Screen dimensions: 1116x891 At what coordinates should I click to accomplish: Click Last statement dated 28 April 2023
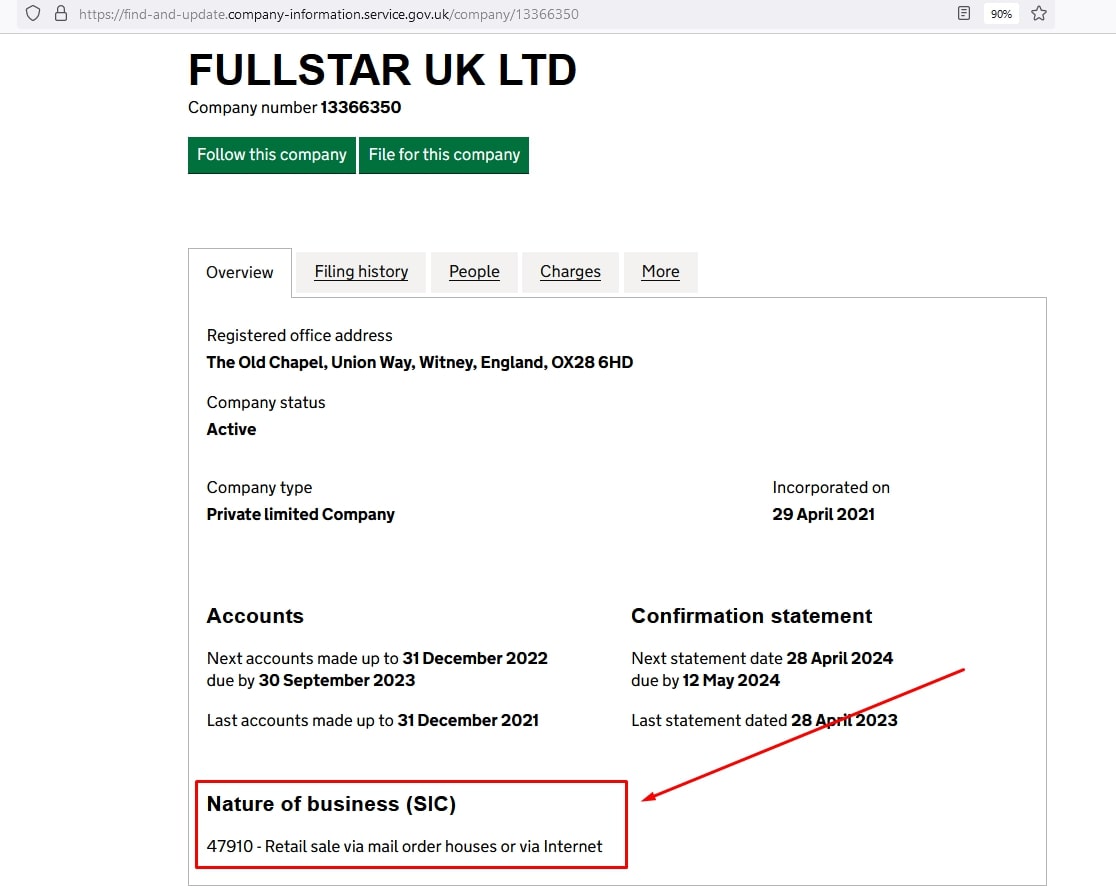(x=764, y=721)
